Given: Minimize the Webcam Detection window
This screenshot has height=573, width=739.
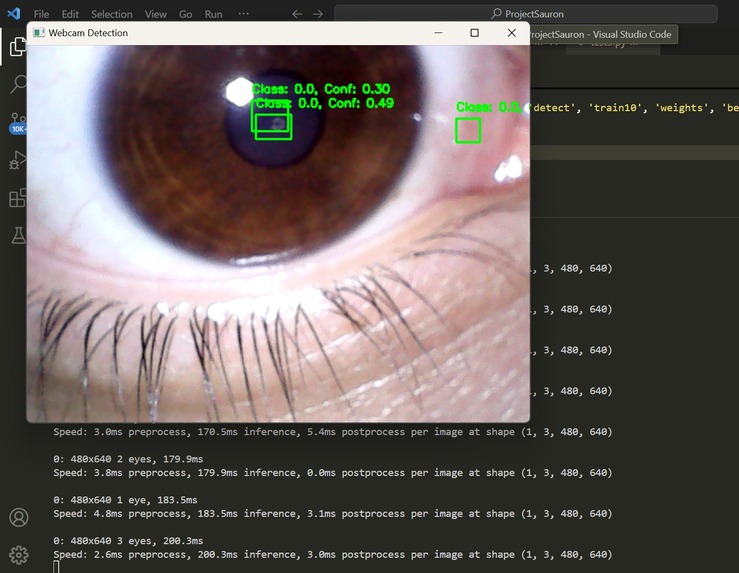Looking at the screenshot, I should click(x=438, y=33).
